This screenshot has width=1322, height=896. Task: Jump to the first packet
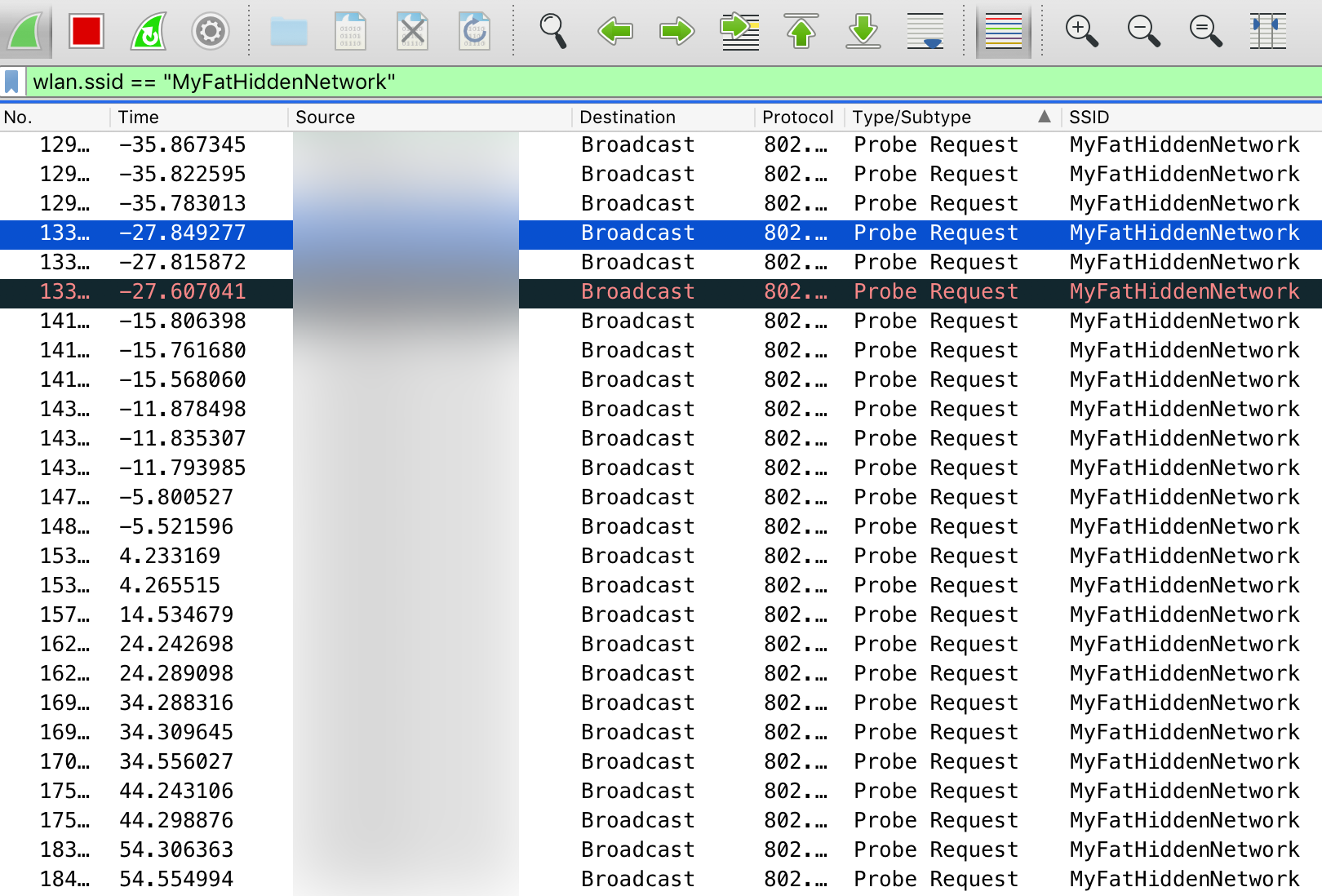click(801, 31)
